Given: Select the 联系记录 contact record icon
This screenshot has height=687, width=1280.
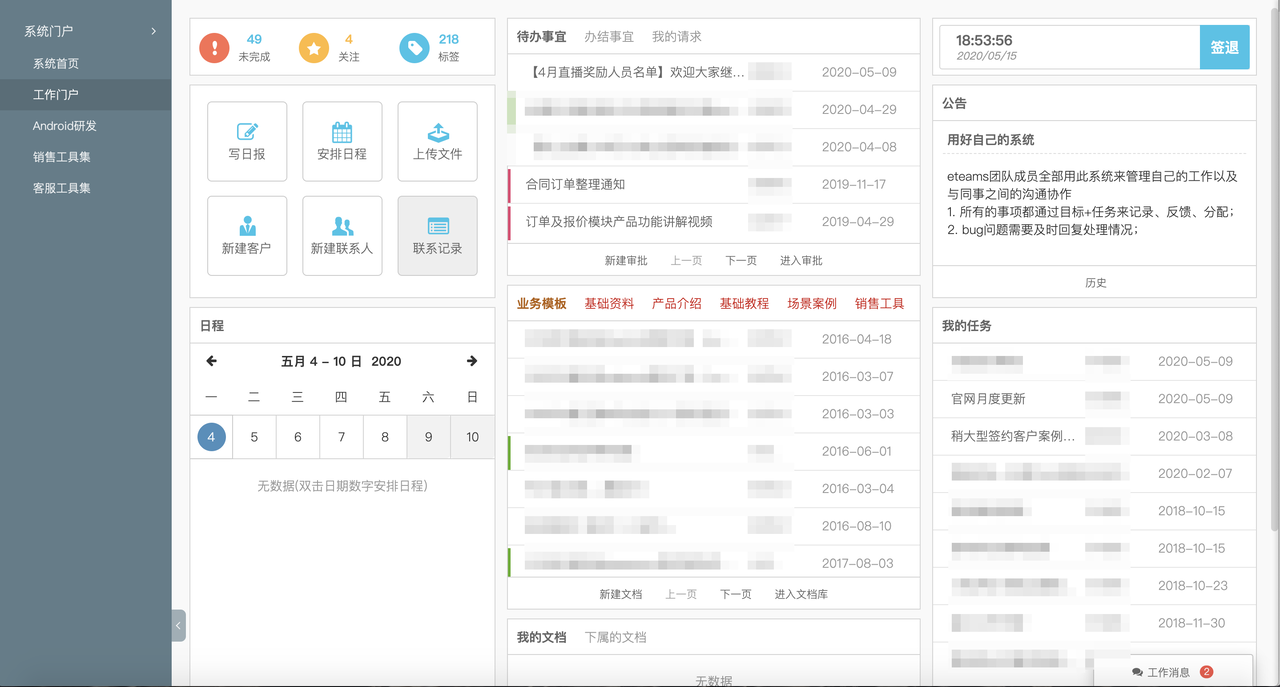Looking at the screenshot, I should click(x=437, y=236).
